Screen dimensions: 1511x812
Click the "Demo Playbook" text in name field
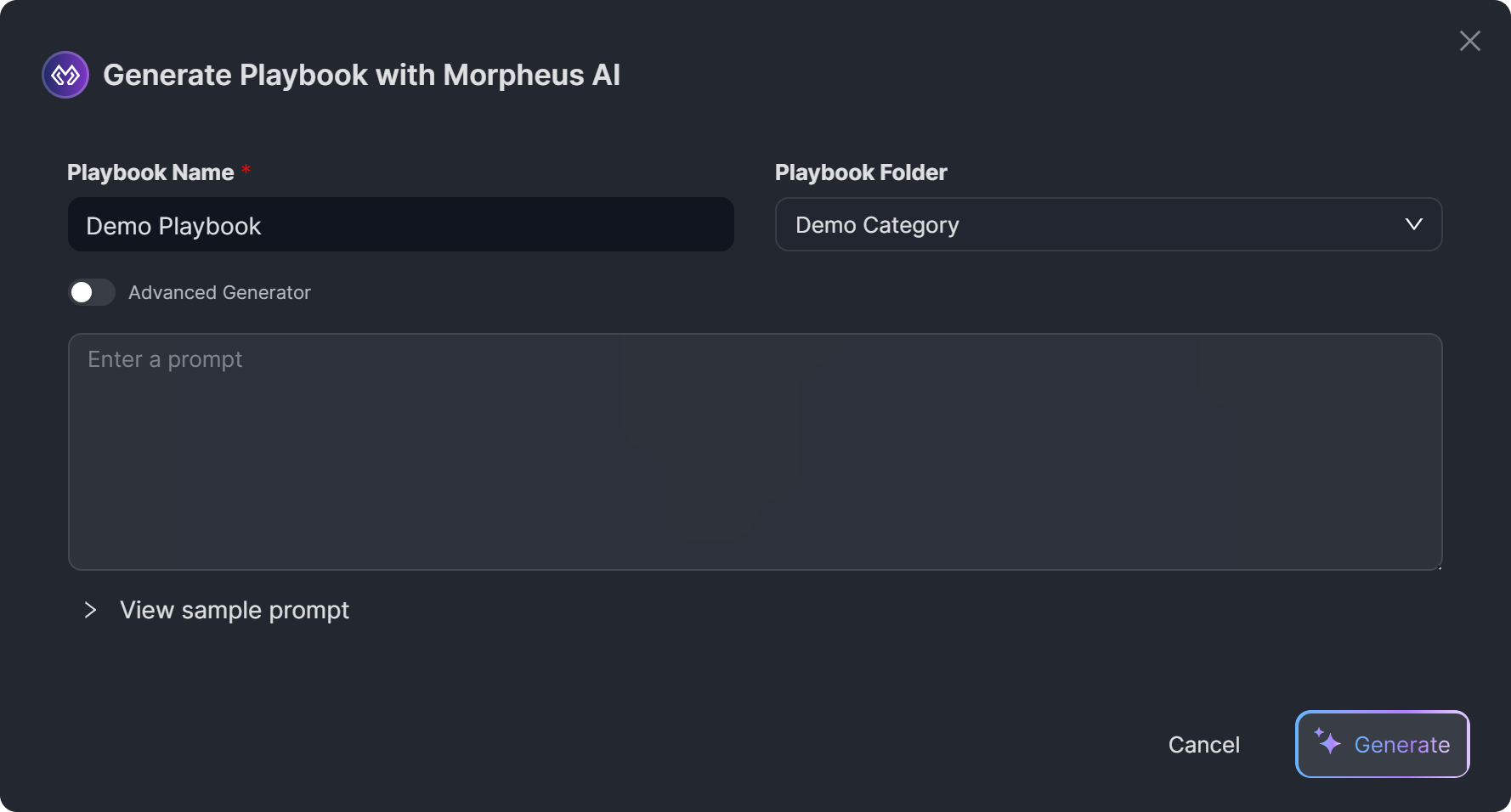[173, 226]
